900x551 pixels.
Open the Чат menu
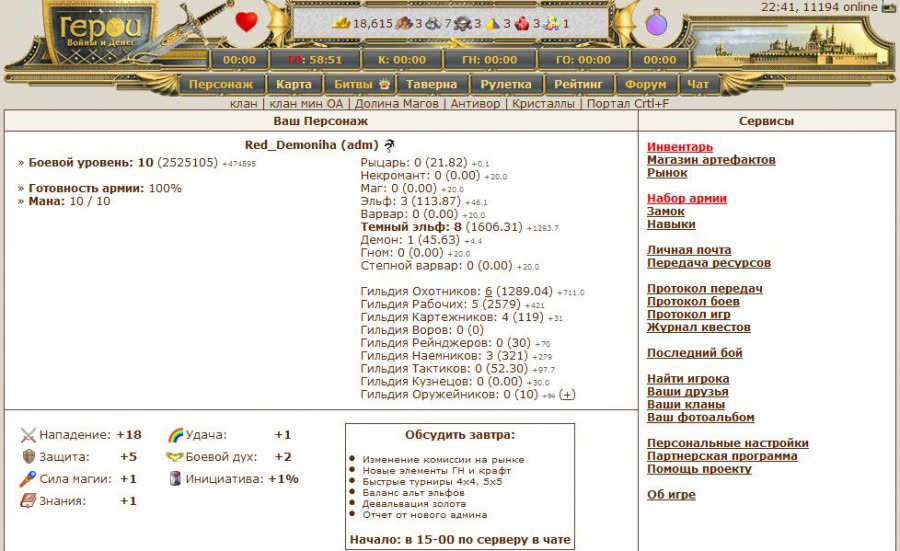pyautogui.click(x=698, y=84)
